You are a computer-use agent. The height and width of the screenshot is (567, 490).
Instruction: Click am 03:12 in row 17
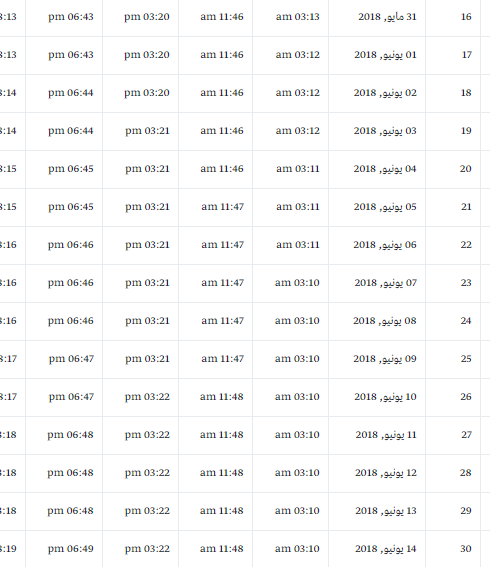[298, 55]
